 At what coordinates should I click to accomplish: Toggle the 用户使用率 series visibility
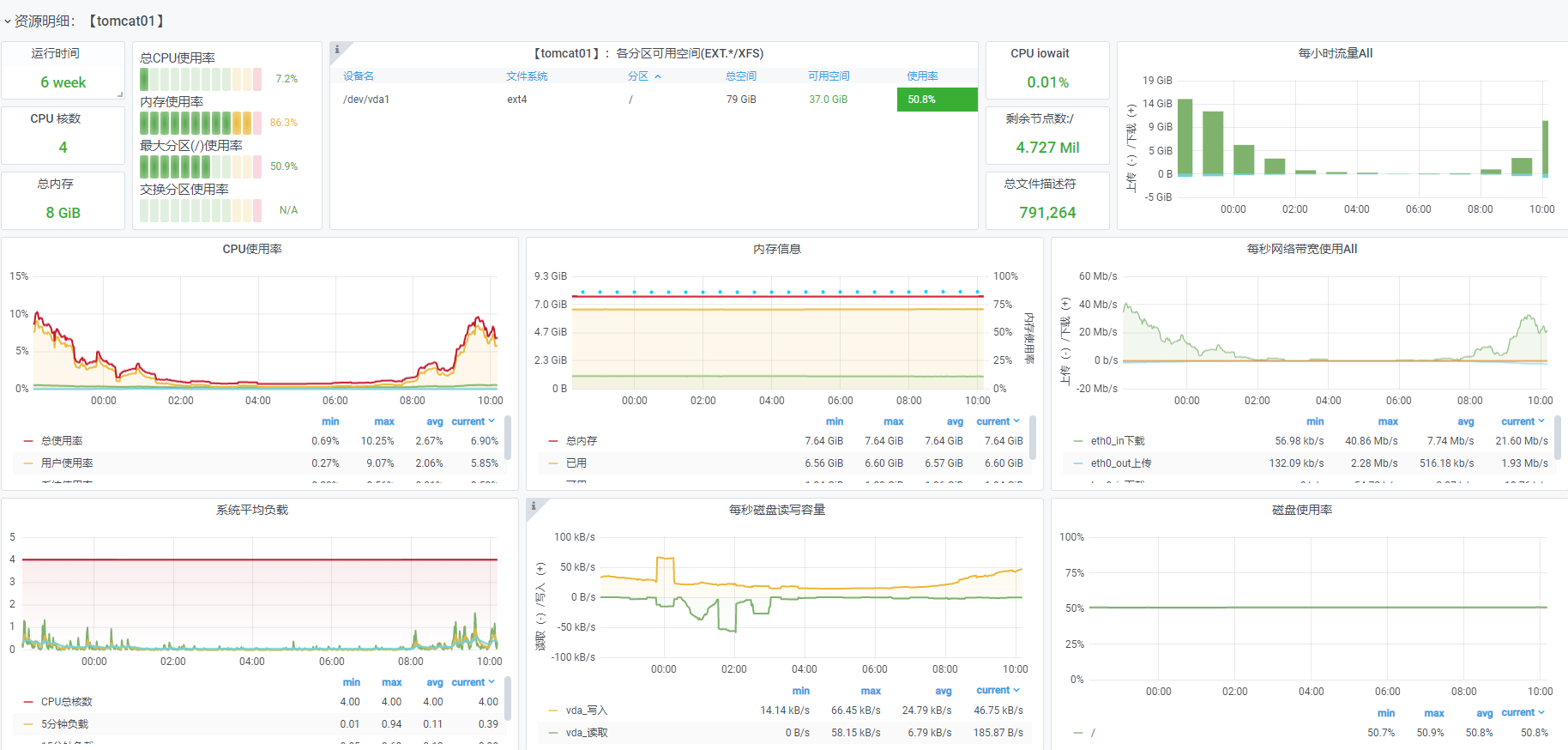click(x=67, y=463)
